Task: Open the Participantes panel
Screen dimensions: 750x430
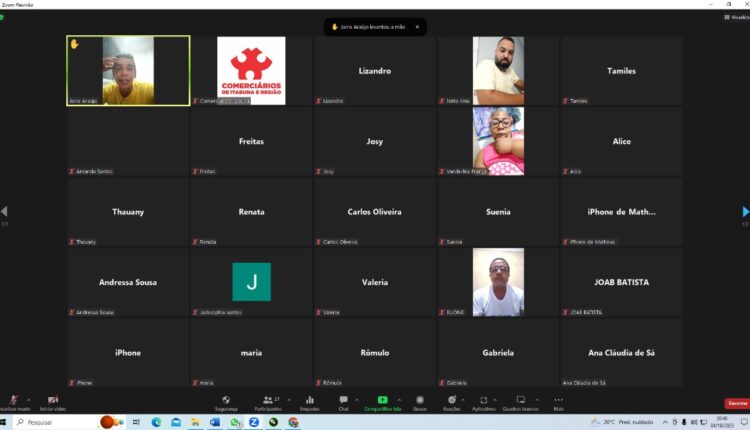Action: [267, 401]
